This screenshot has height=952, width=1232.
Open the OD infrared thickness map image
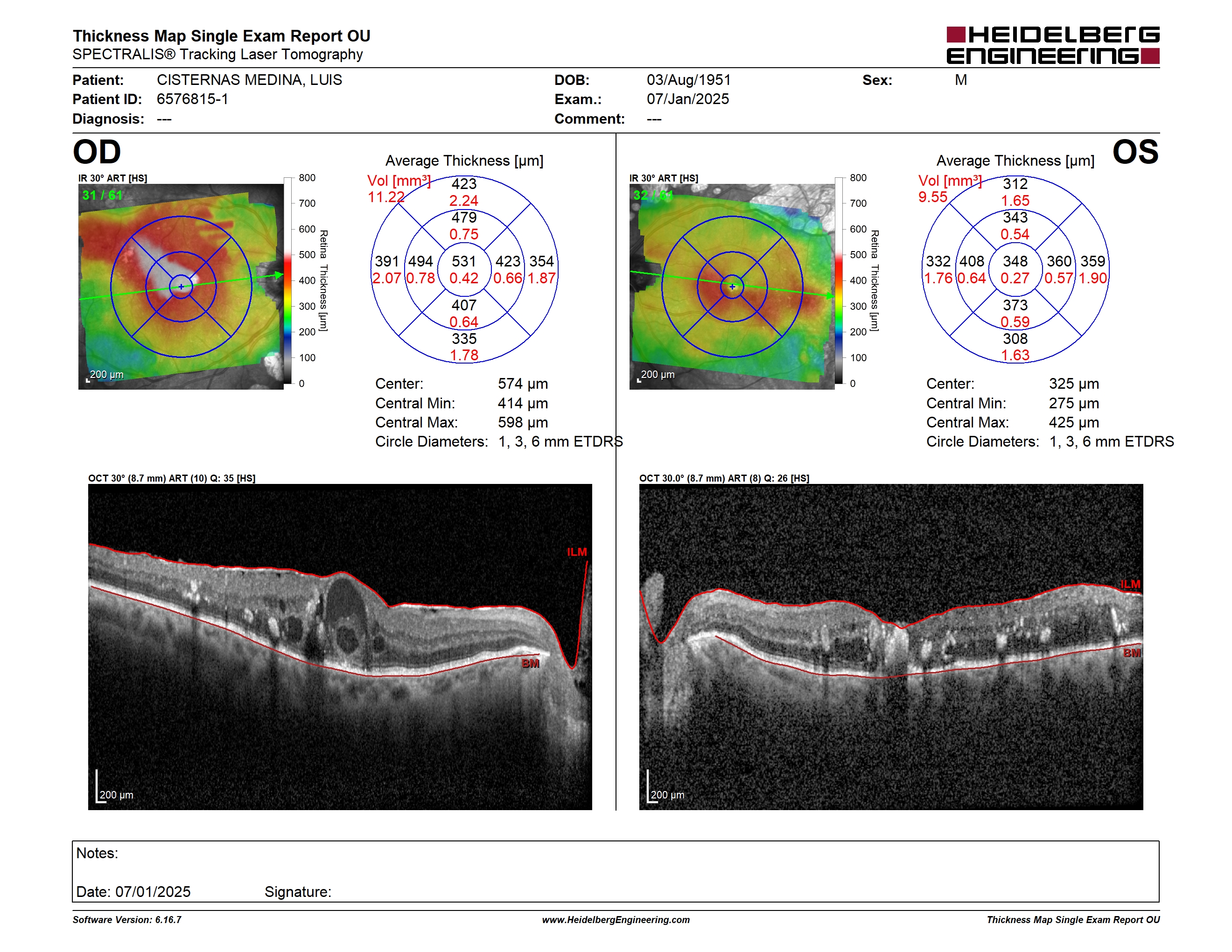click(181, 287)
